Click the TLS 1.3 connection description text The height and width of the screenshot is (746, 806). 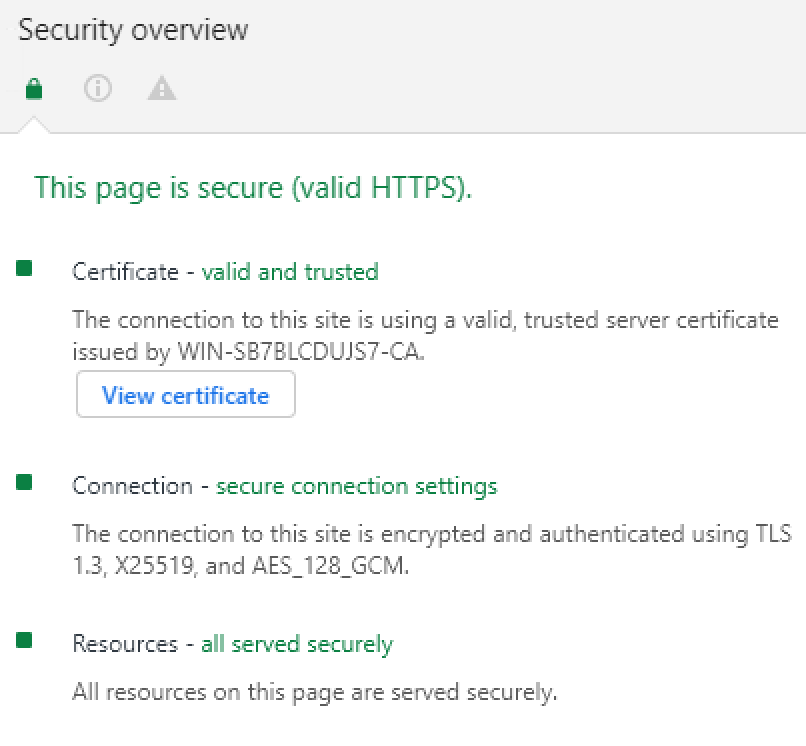coord(432,534)
